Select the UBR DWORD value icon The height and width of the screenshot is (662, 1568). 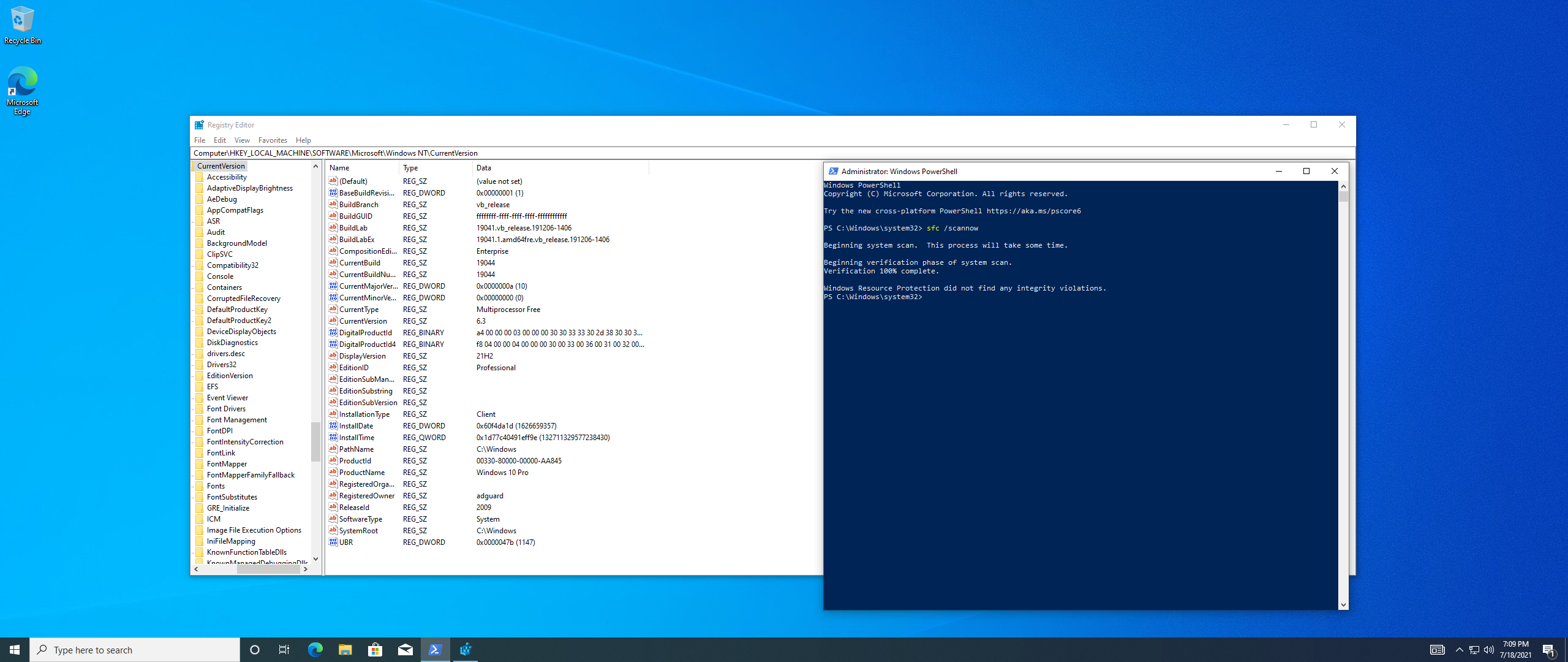click(333, 542)
